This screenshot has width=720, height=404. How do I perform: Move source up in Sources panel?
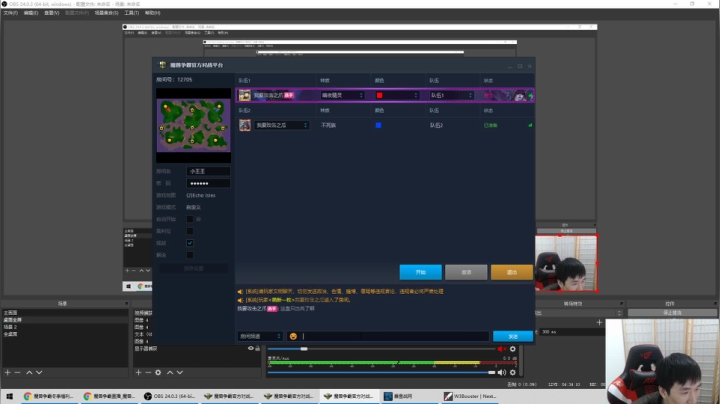pyautogui.click(x=169, y=372)
